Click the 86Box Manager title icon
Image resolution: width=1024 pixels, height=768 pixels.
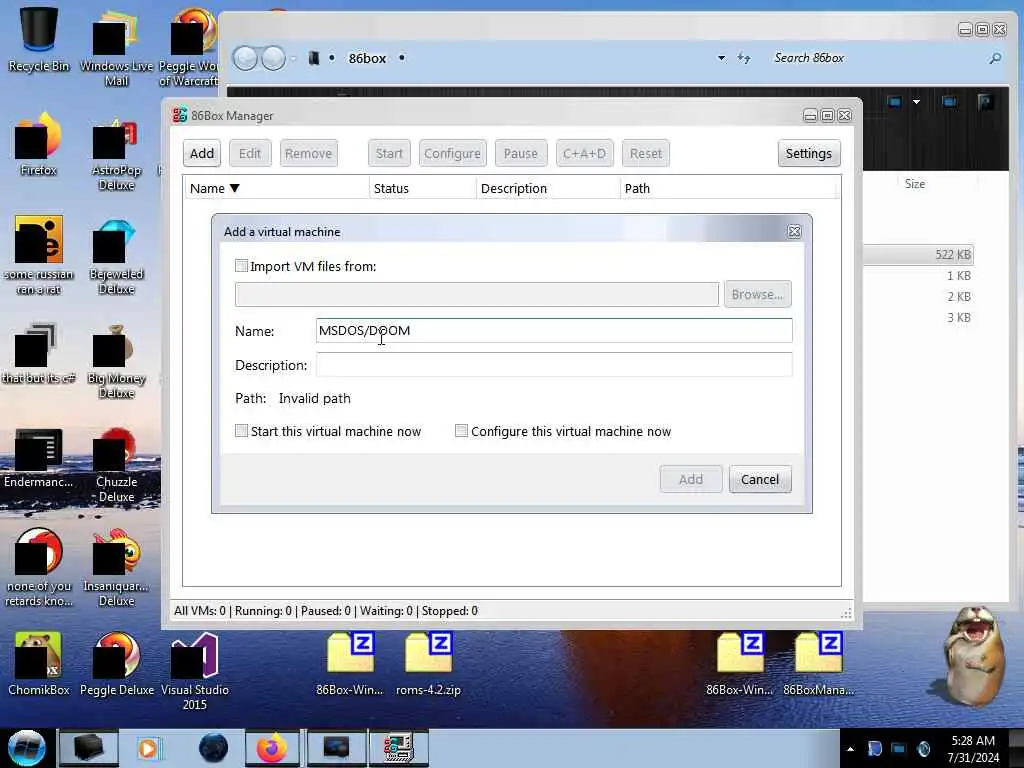(180, 116)
